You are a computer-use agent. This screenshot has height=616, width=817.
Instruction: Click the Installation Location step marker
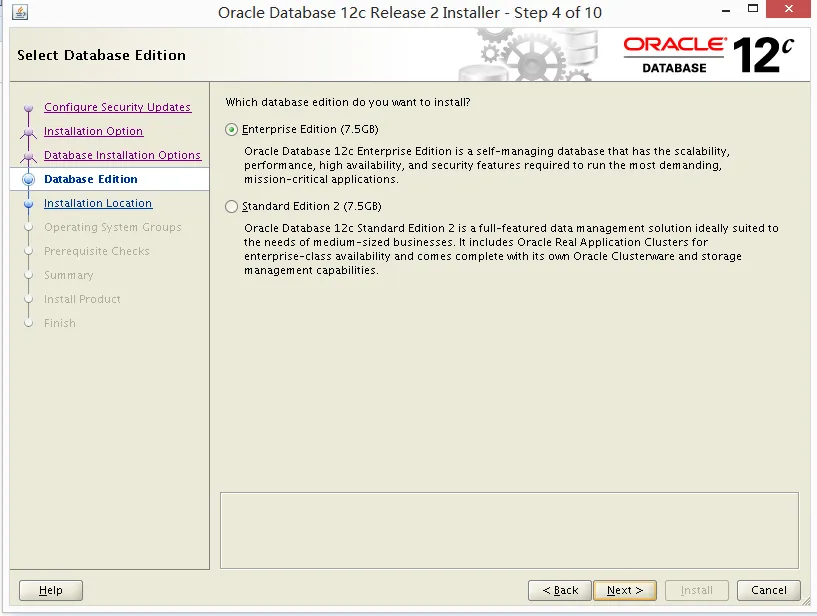pyautogui.click(x=29, y=204)
